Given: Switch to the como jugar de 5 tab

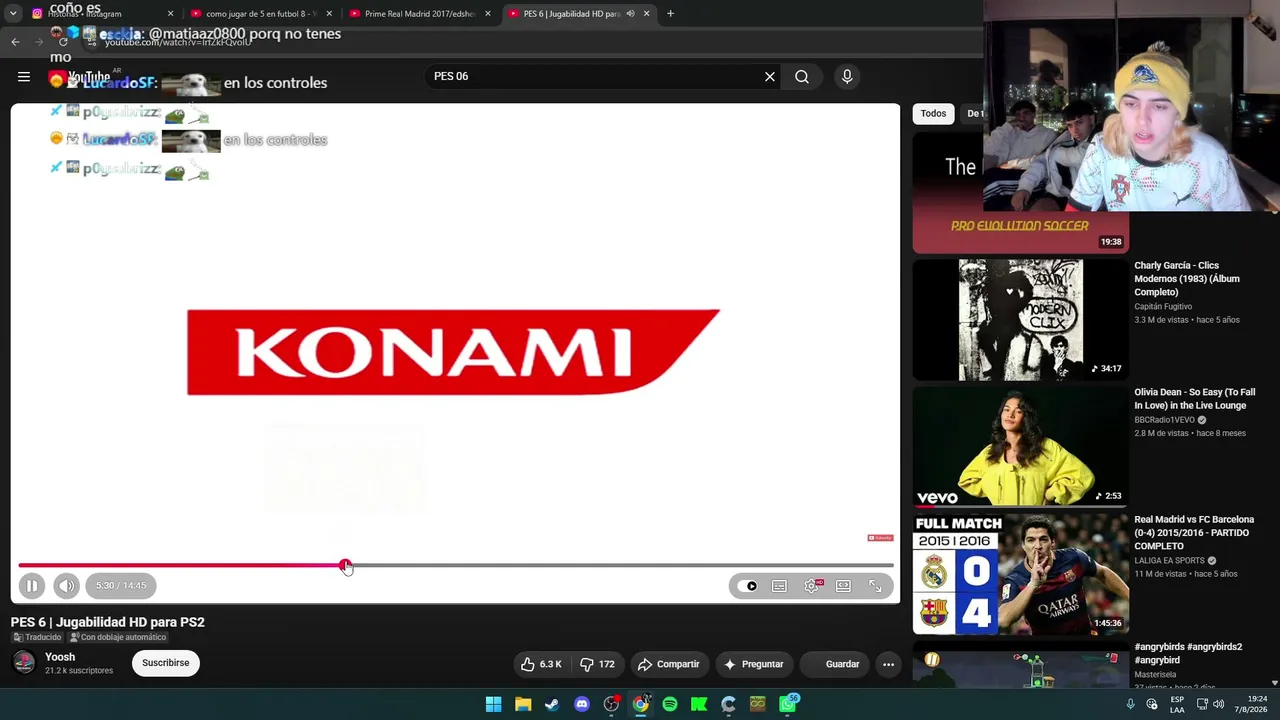Looking at the screenshot, I should pos(260,14).
